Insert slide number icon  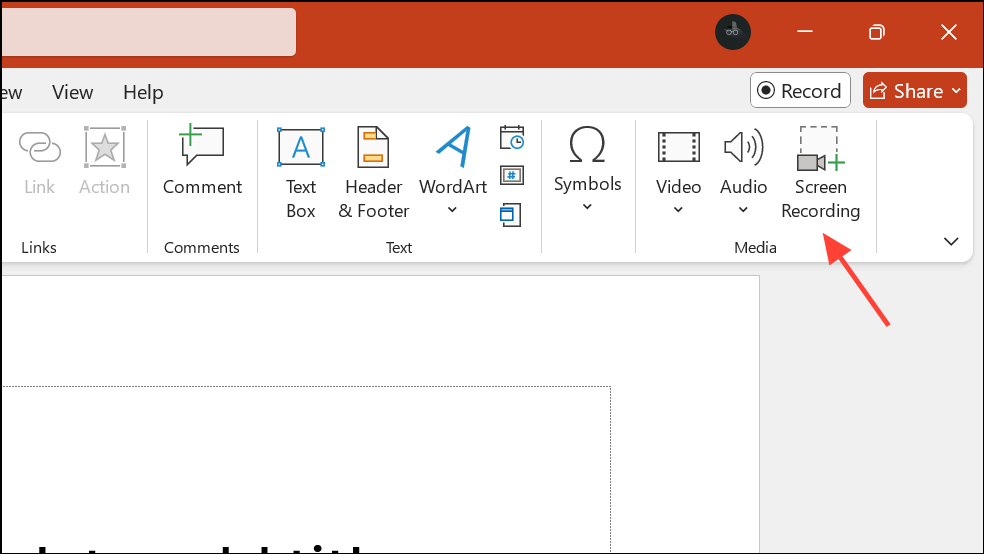[x=511, y=176]
